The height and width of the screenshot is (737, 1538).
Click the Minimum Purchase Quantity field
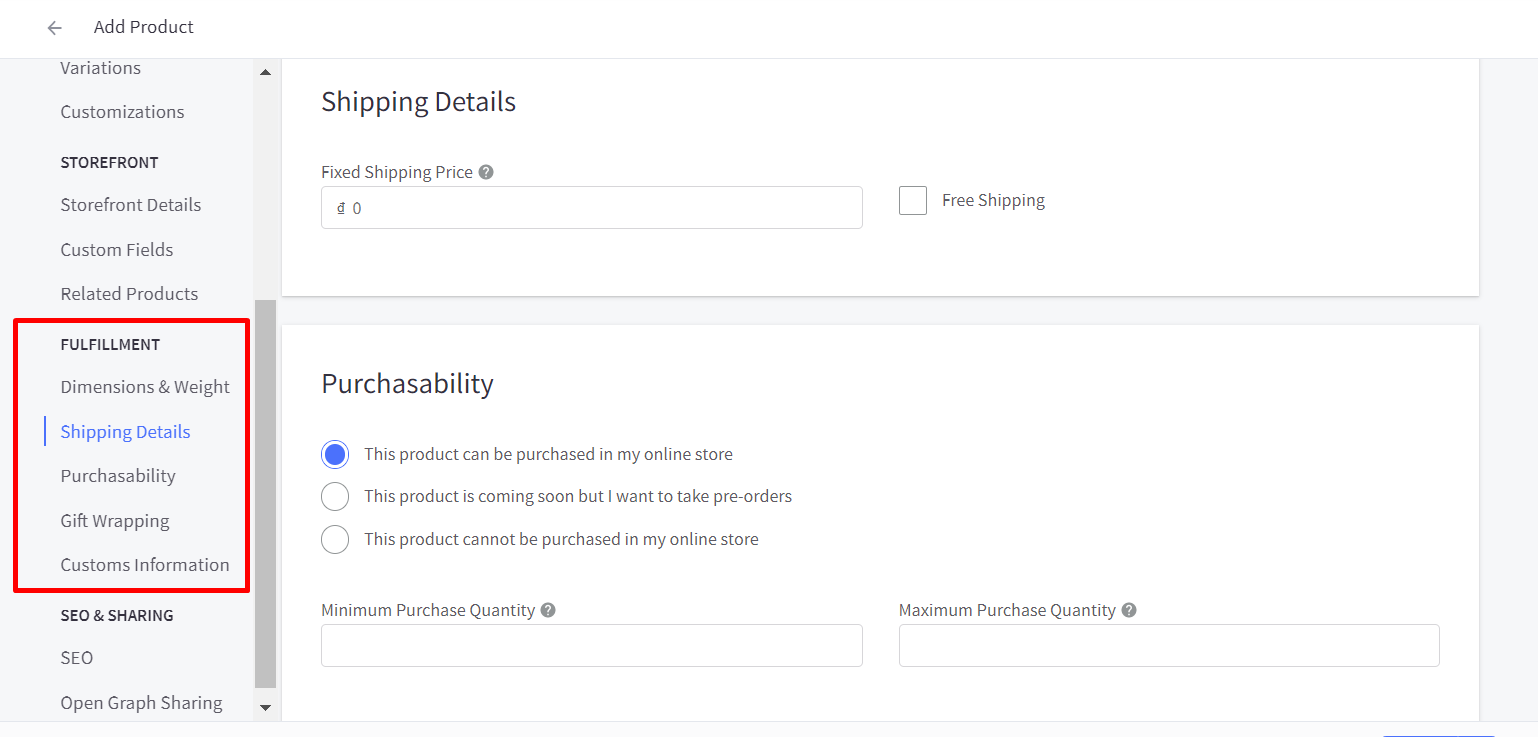click(x=591, y=646)
